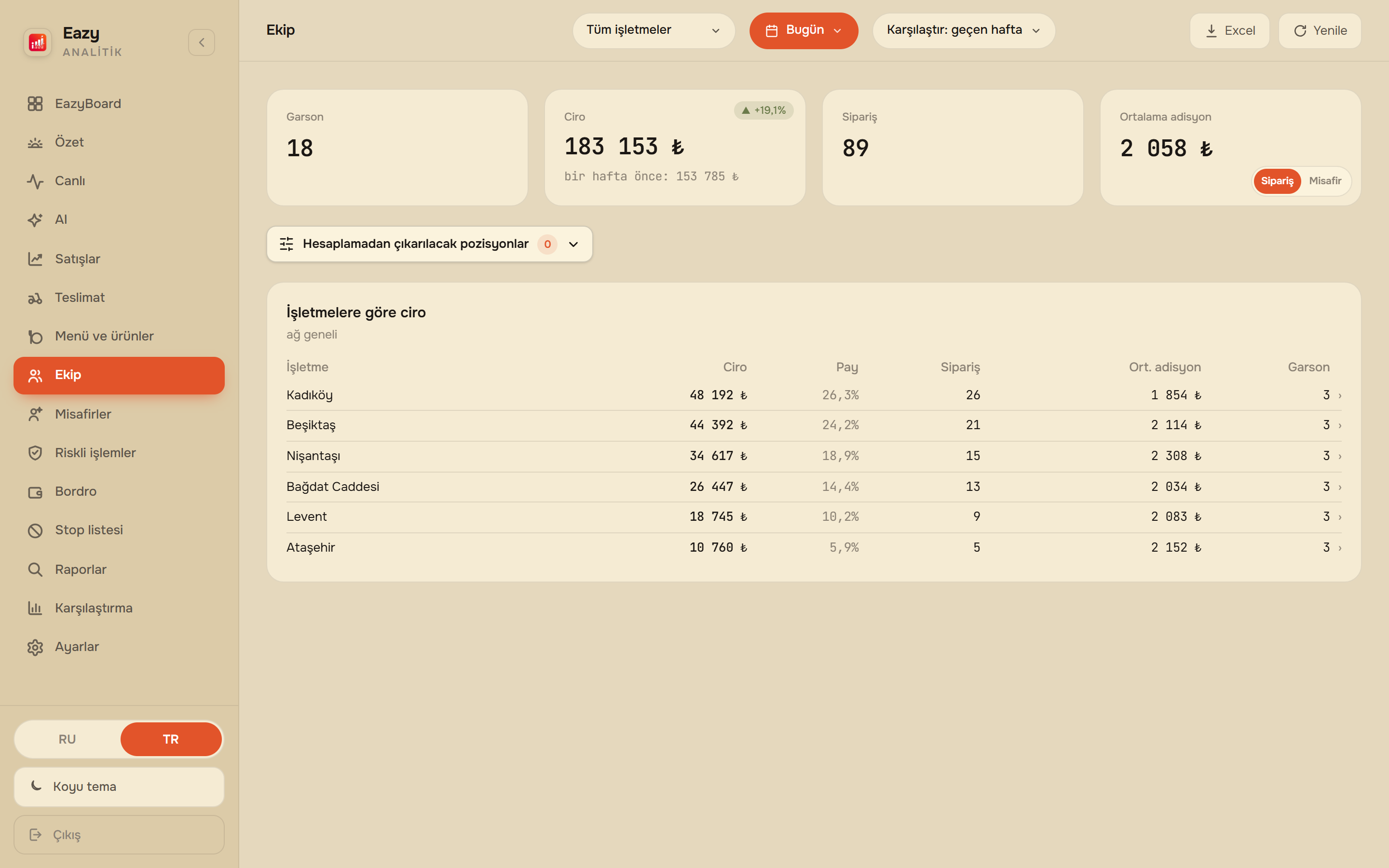Open the Levent table row

click(x=814, y=517)
